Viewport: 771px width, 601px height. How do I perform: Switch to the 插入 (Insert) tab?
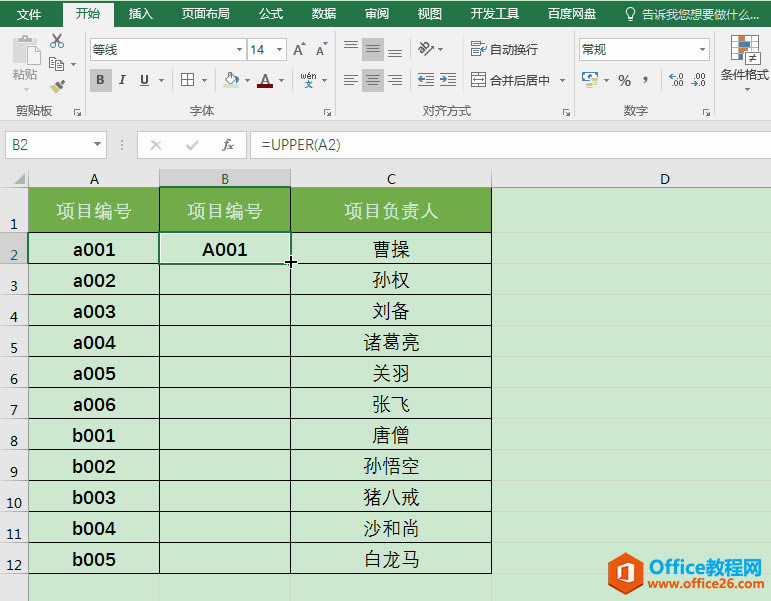(141, 14)
